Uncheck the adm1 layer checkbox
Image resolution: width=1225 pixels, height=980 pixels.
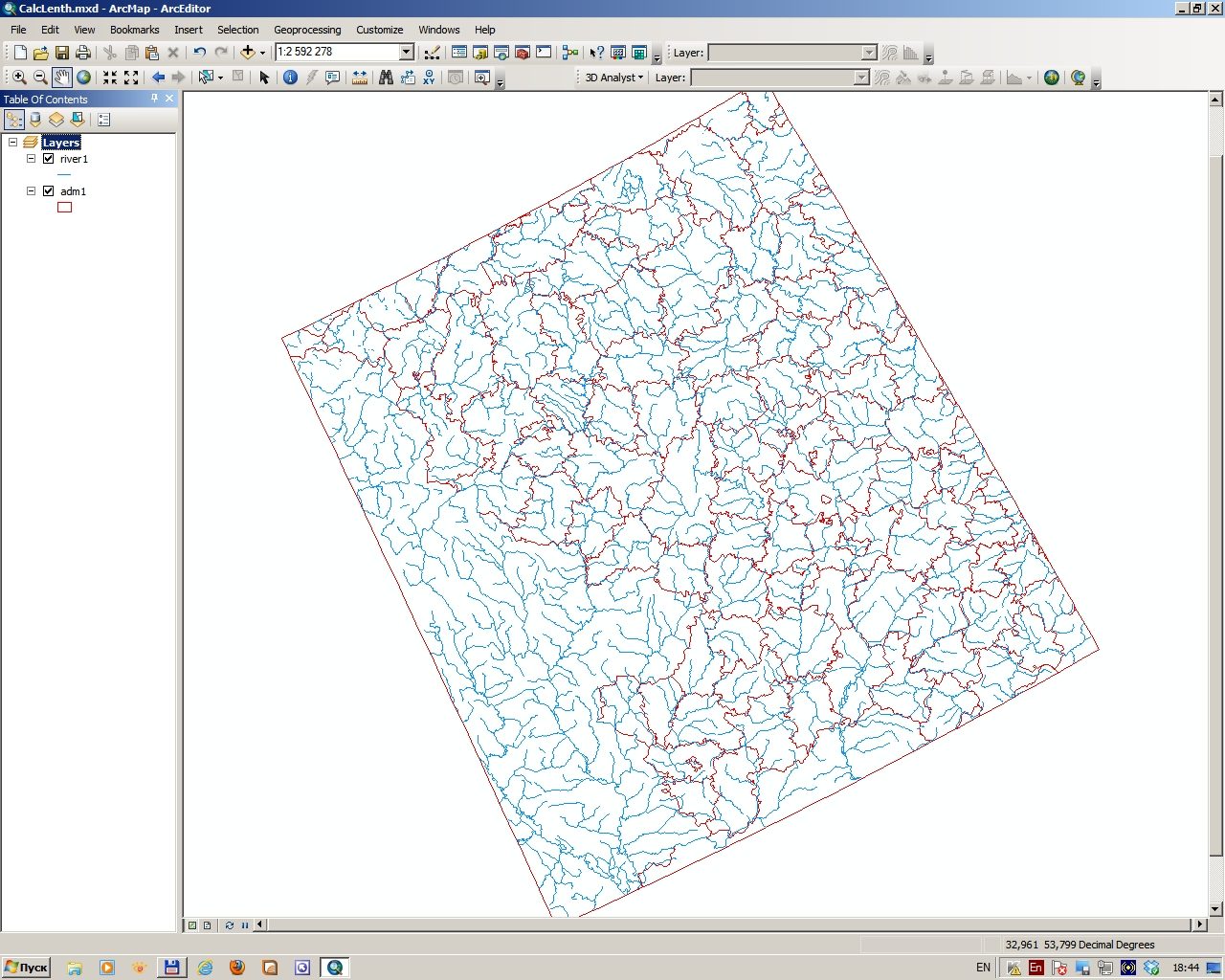(x=48, y=191)
